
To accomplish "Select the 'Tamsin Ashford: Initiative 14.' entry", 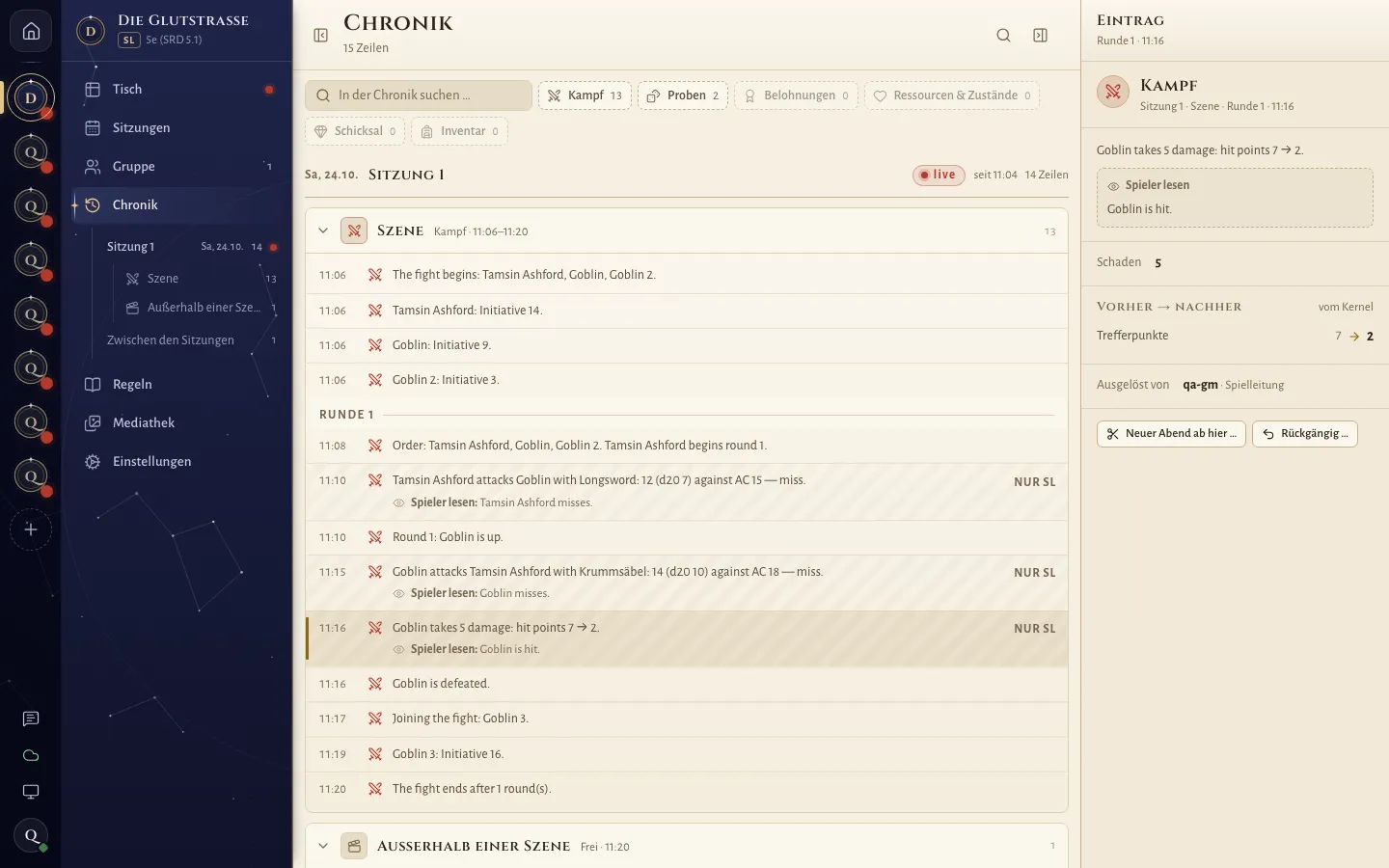I will click(687, 311).
